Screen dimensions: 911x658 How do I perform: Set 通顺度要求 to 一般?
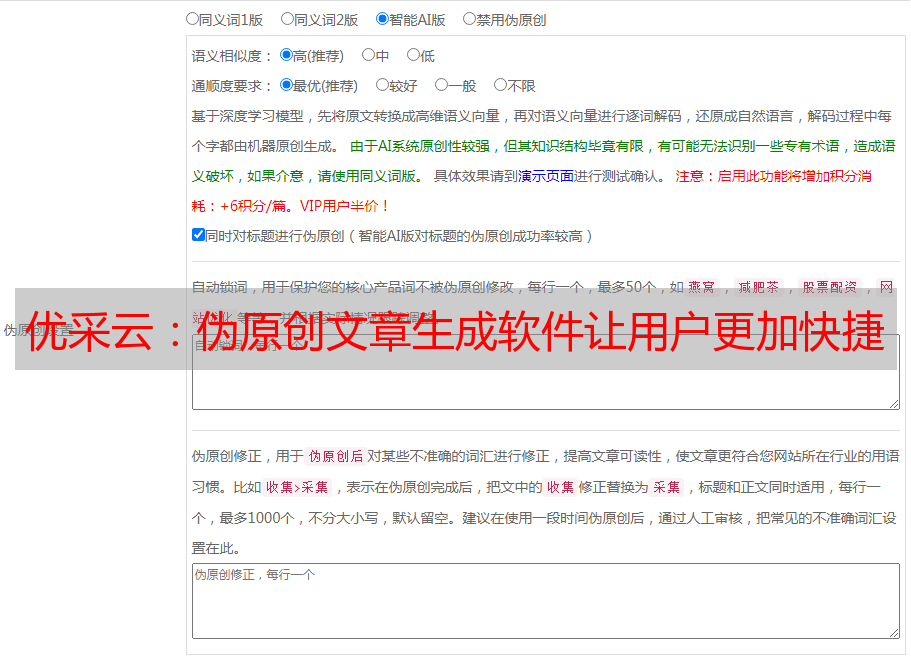point(442,85)
